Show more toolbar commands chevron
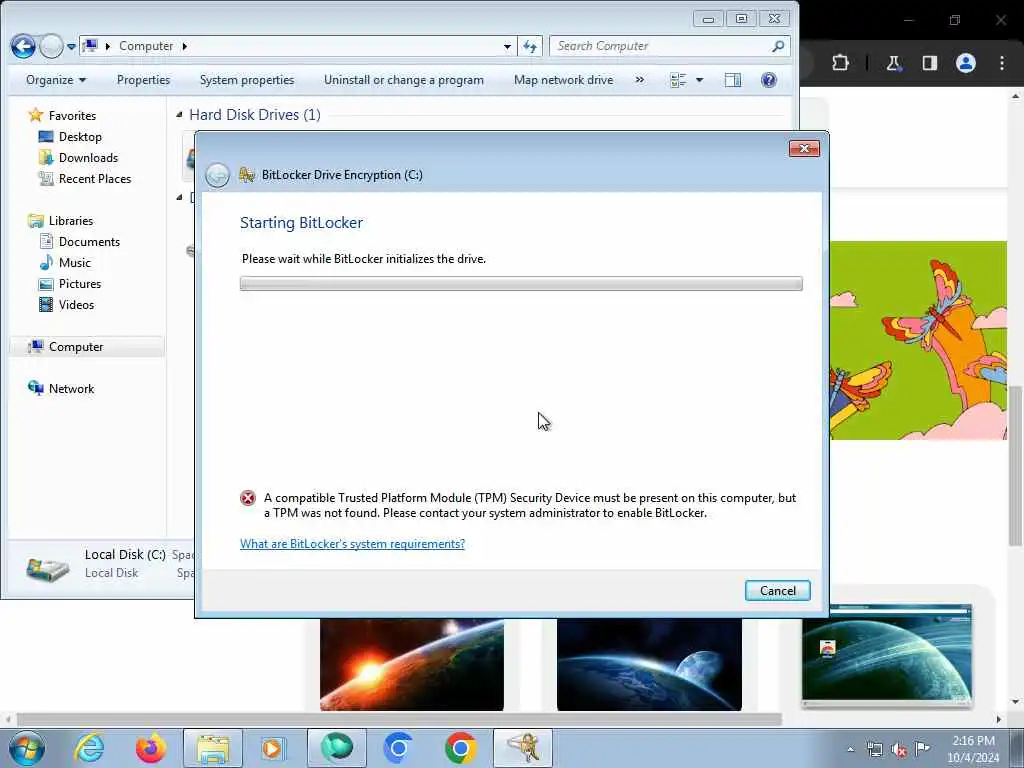1024x768 pixels. (639, 80)
